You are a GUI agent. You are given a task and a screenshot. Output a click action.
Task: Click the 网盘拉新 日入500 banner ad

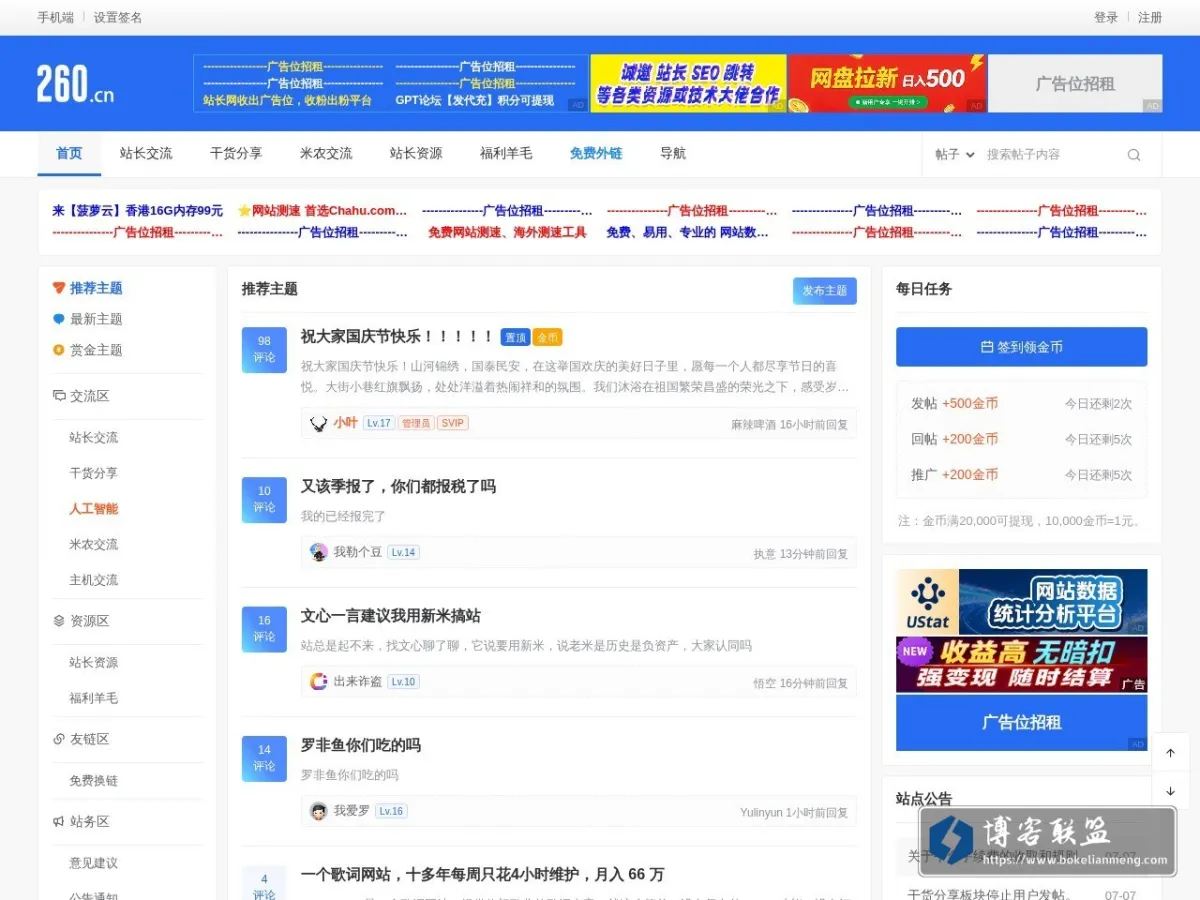pos(887,83)
